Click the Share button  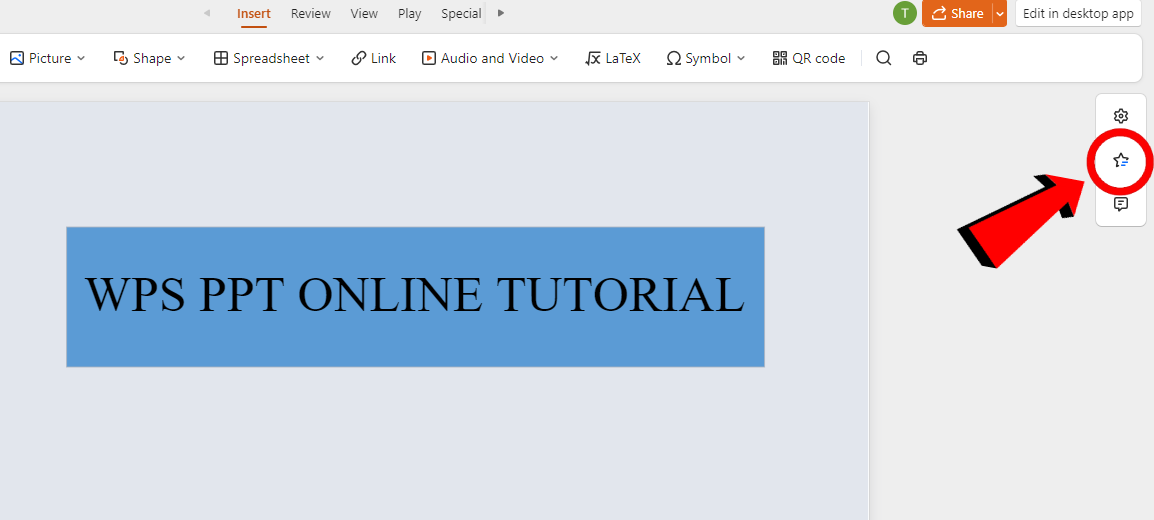coord(957,13)
